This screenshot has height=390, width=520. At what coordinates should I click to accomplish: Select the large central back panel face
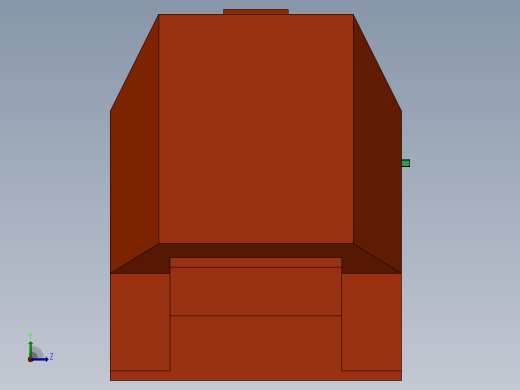click(256, 129)
